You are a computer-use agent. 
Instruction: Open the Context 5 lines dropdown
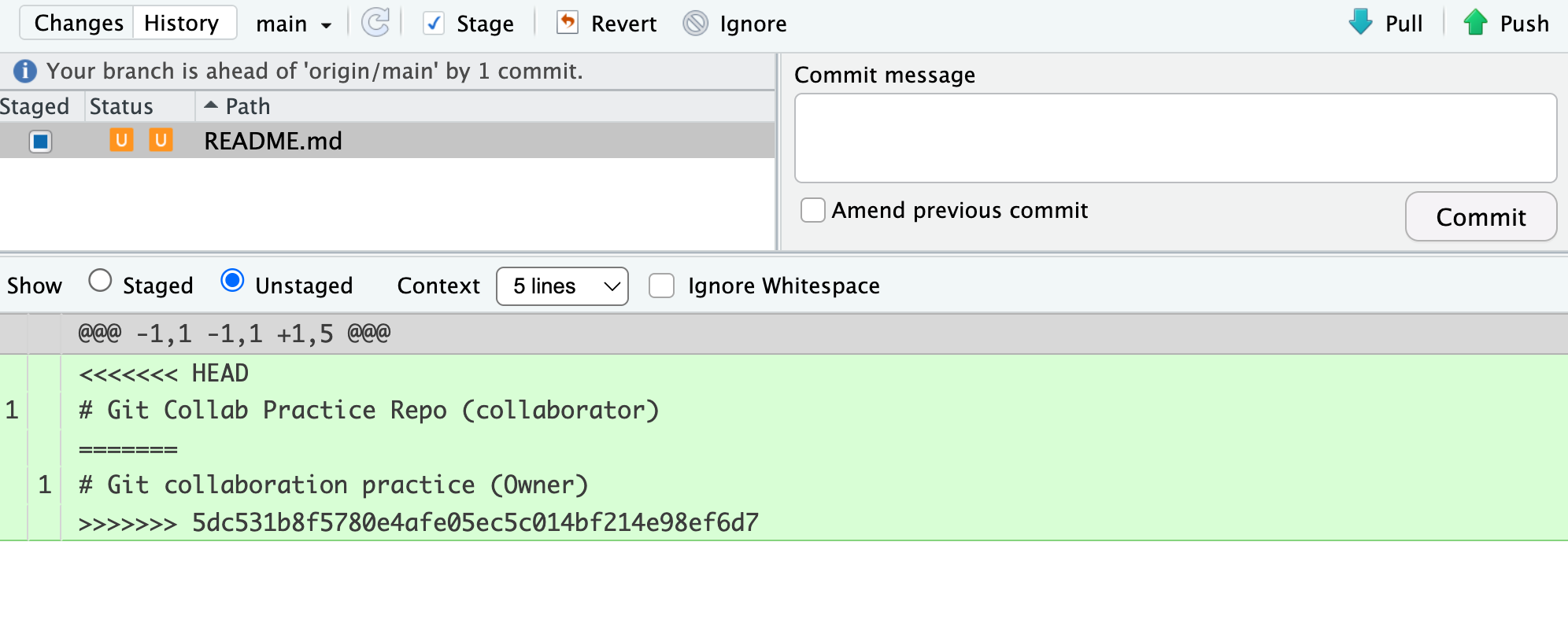(x=562, y=286)
